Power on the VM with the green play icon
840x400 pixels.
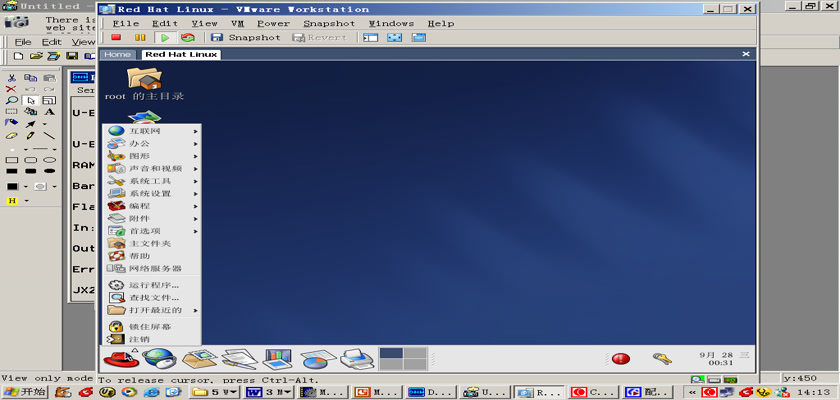coord(165,37)
